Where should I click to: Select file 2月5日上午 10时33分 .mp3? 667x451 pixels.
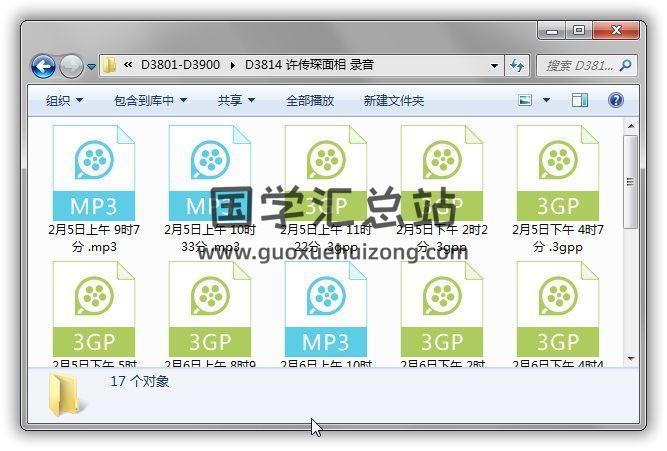click(x=210, y=189)
